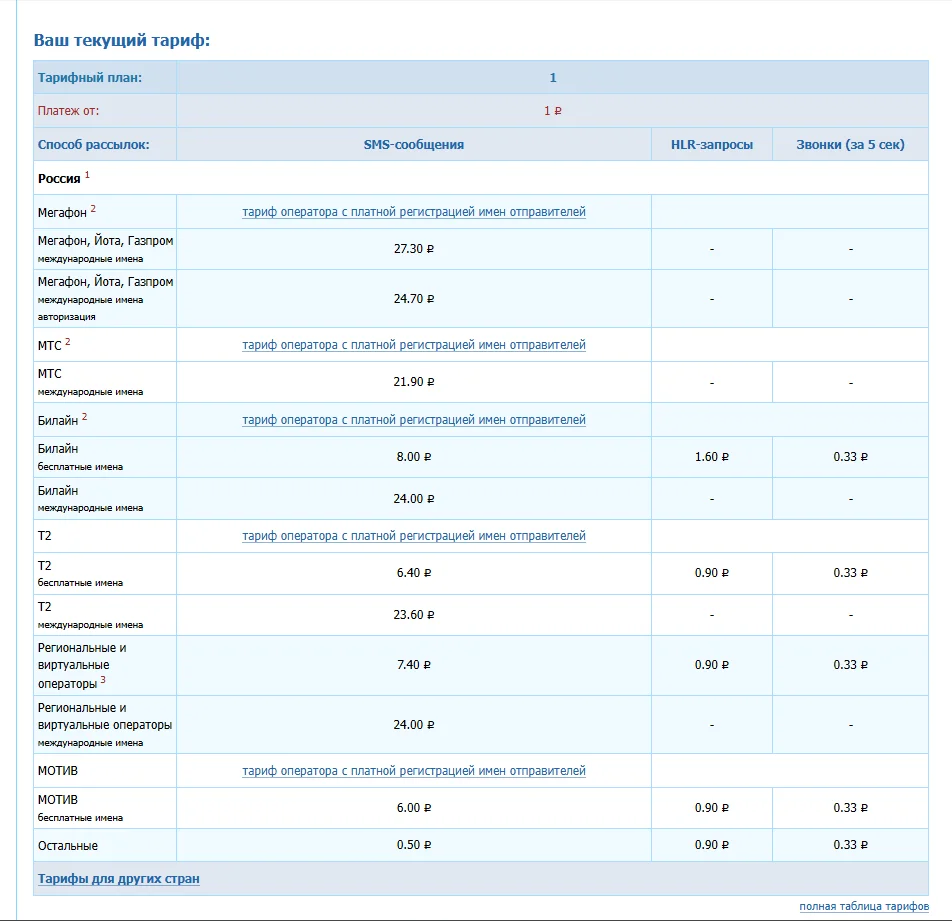Open 'Тарифы для других стран' link
Viewport: 952px width, 921px height.
118,879
